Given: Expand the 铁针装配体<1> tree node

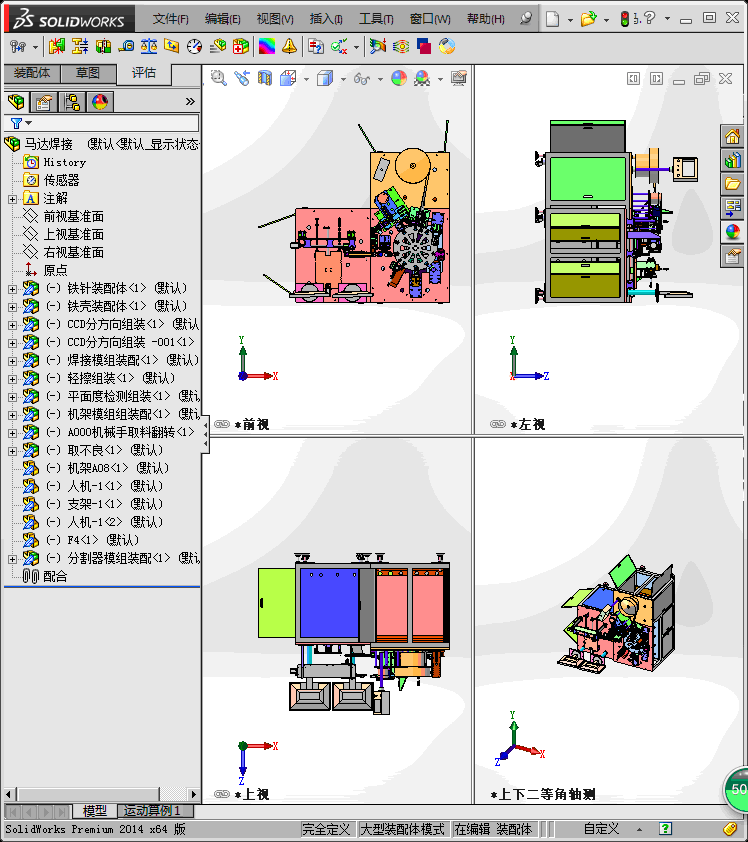Looking at the screenshot, I should click(12, 289).
